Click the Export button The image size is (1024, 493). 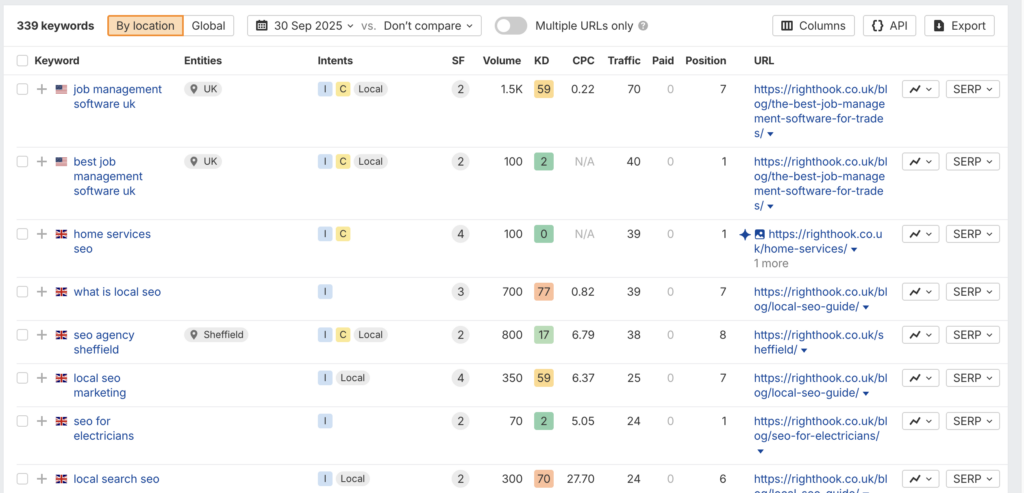[x=959, y=26]
